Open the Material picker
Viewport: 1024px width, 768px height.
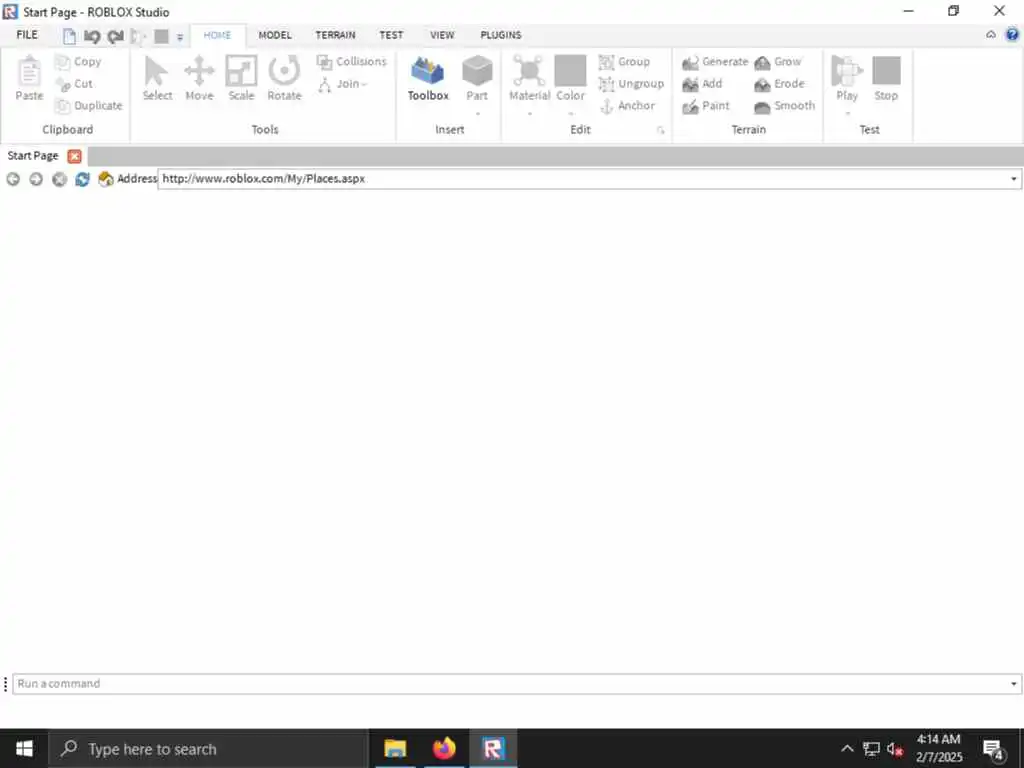click(530, 78)
